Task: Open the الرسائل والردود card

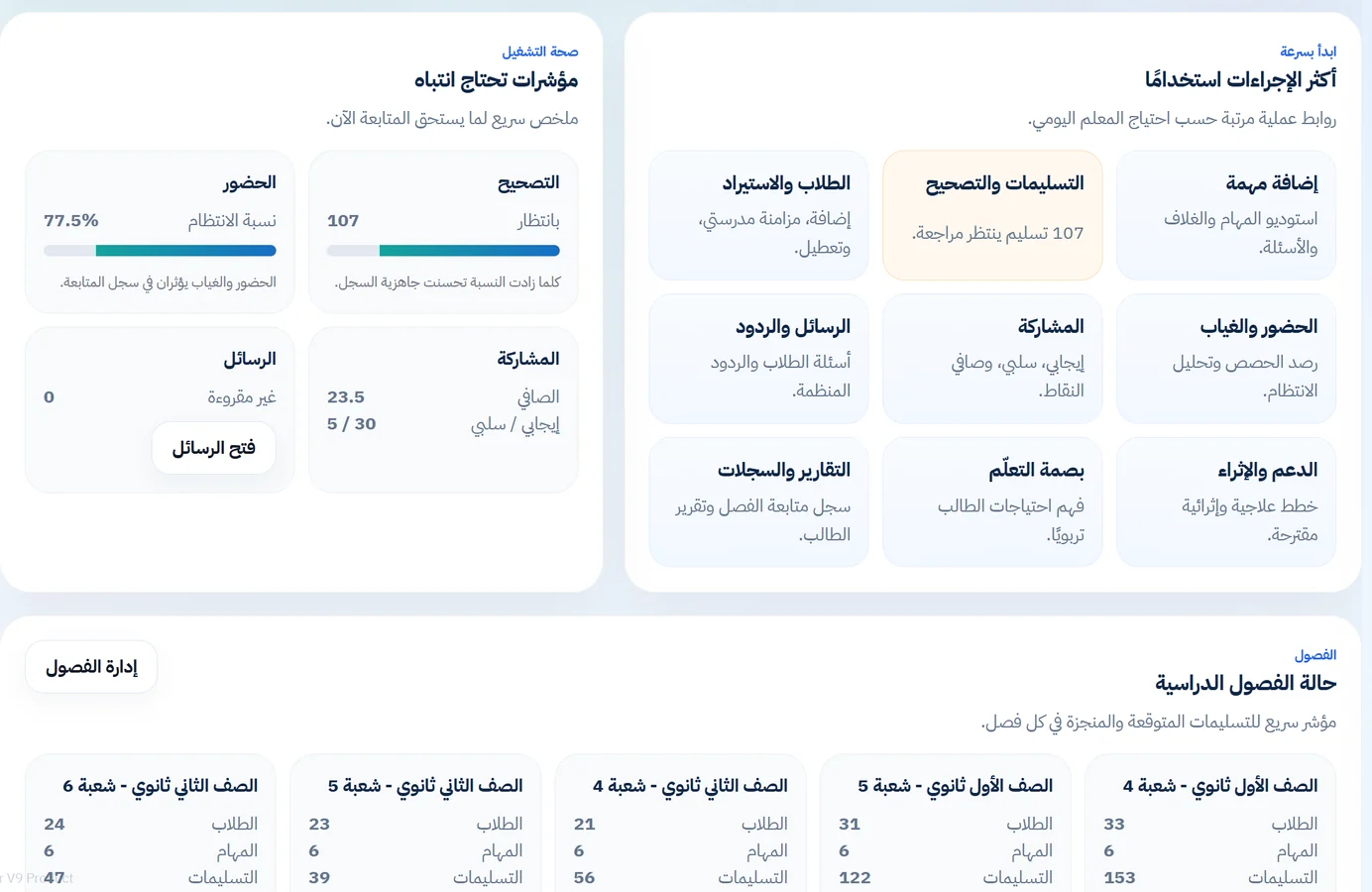Action: (x=758, y=359)
